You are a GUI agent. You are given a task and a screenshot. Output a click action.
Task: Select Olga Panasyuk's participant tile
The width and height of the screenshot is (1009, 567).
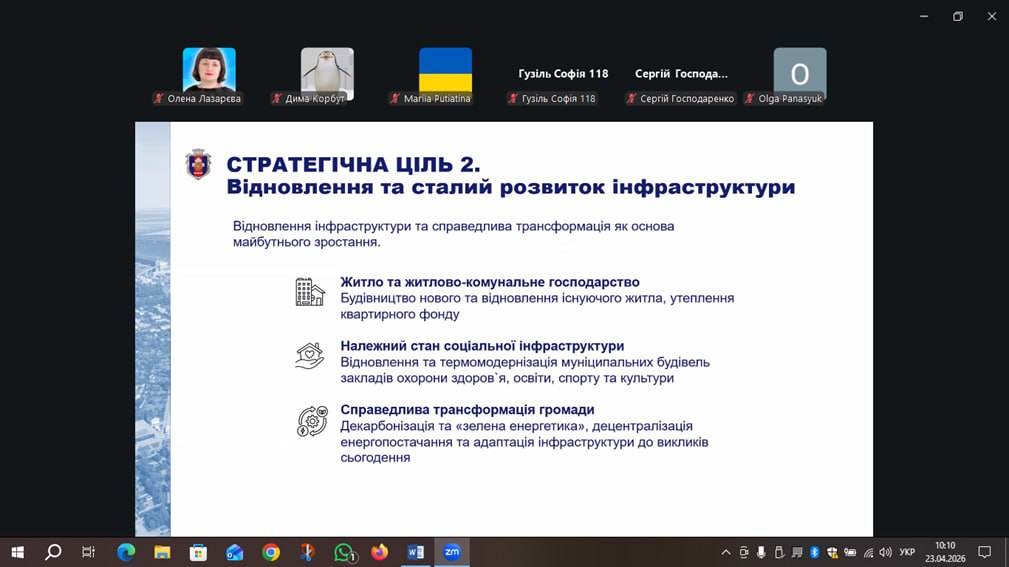coord(800,75)
